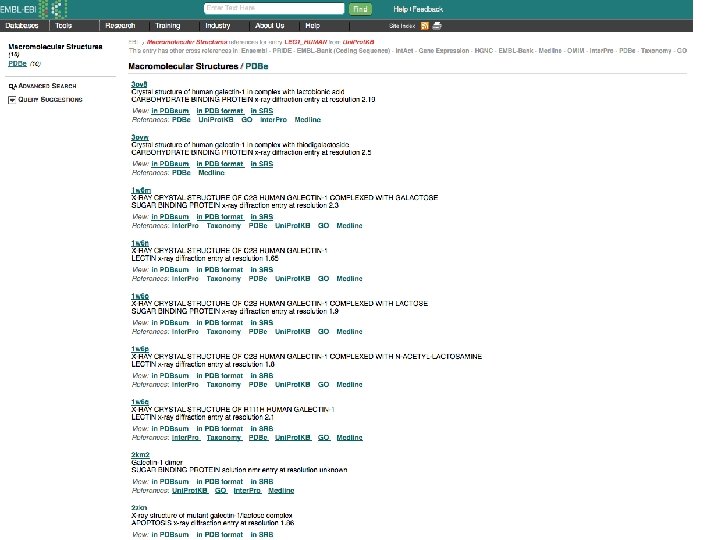View entry 3oy8 in PDB format
Image resolution: width=720 pixels, height=540 pixels.
[x=220, y=111]
